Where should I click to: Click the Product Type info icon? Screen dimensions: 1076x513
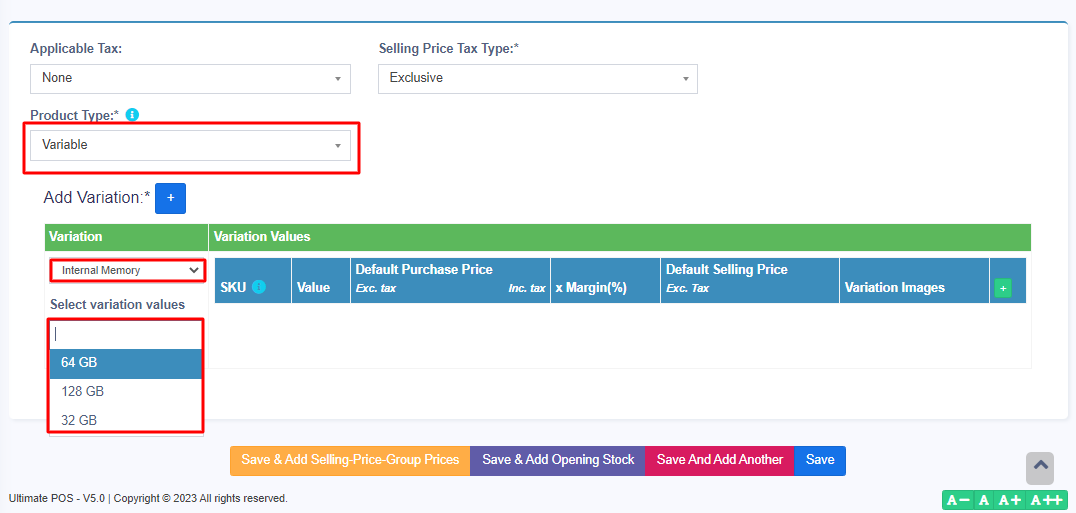[x=132, y=115]
